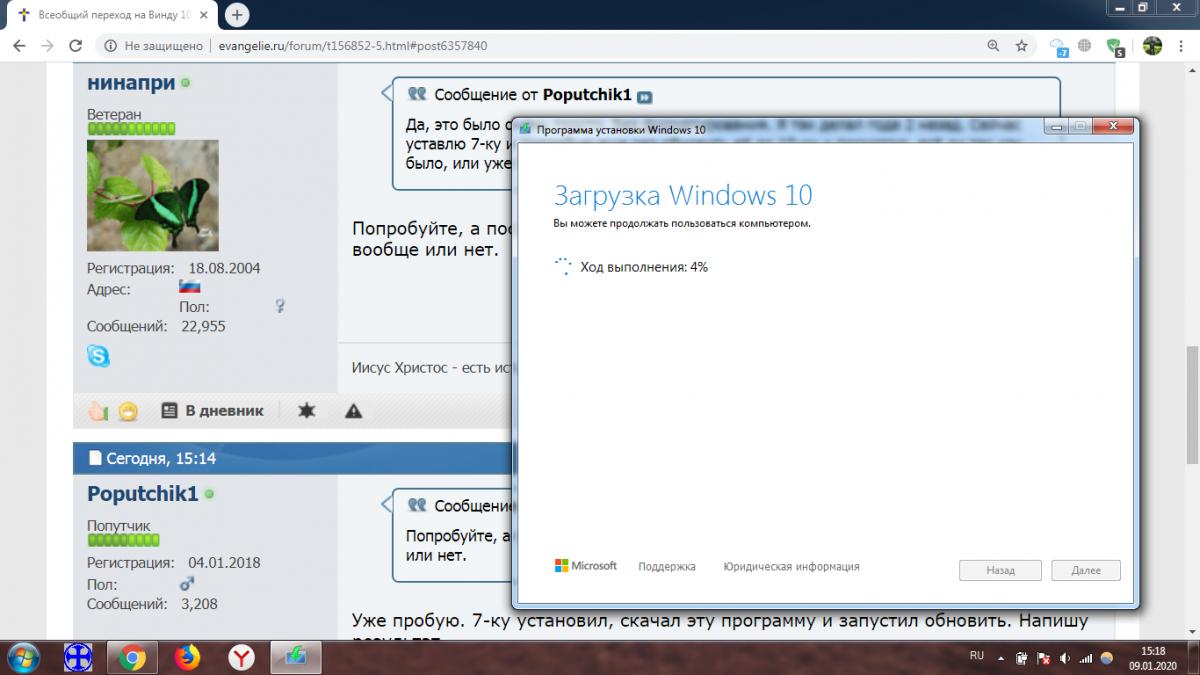Open Yandex Browser from the taskbar
Viewport: 1200px width, 675px height.
click(241, 657)
